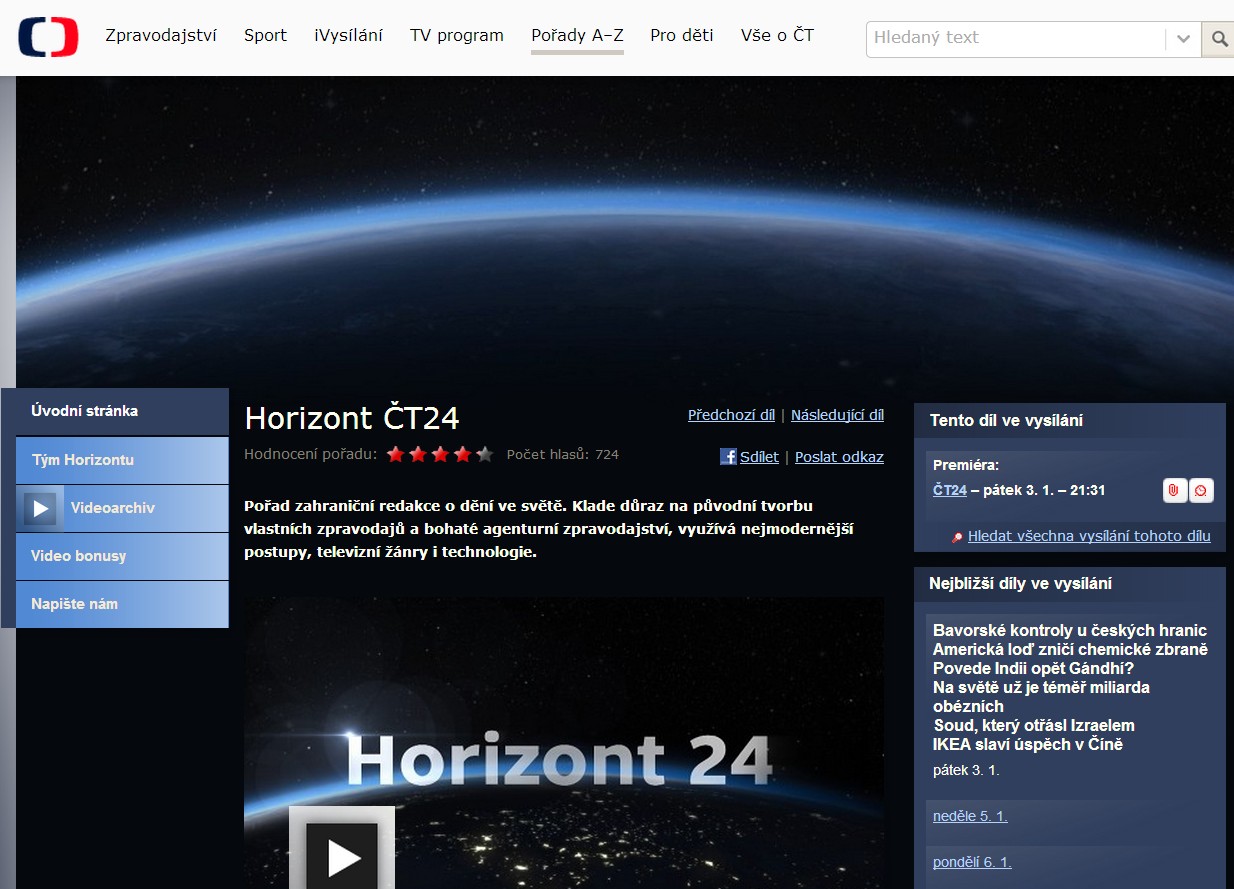1234x889 pixels.
Task: Click the Videoarchiv play icon in sidebar
Action: click(x=41, y=508)
